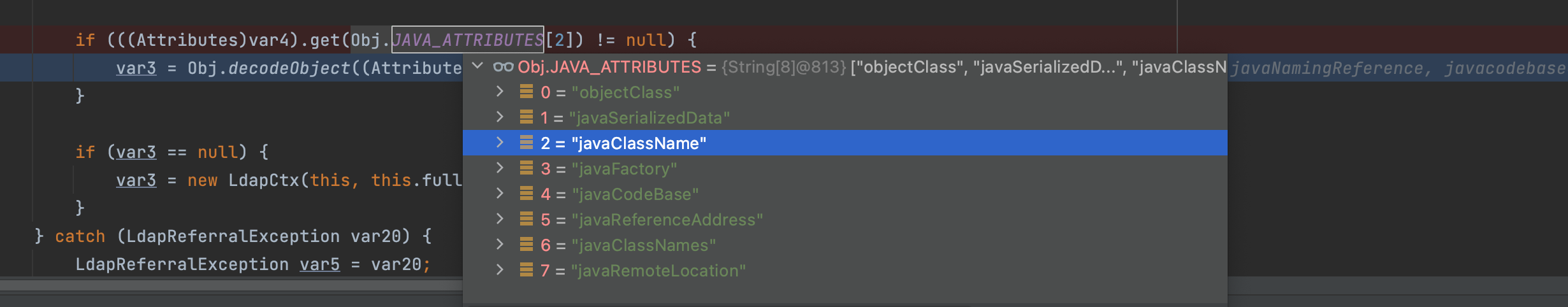Click the element icon next to "javaReferenceAddress"

(526, 219)
